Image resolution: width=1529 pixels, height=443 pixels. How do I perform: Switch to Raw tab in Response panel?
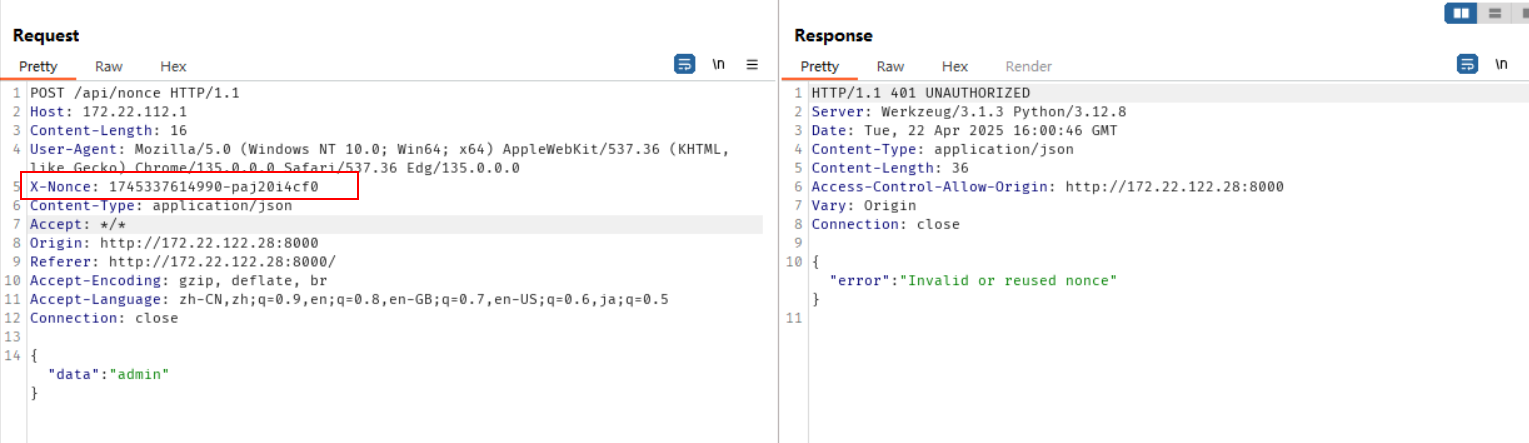pos(890,66)
